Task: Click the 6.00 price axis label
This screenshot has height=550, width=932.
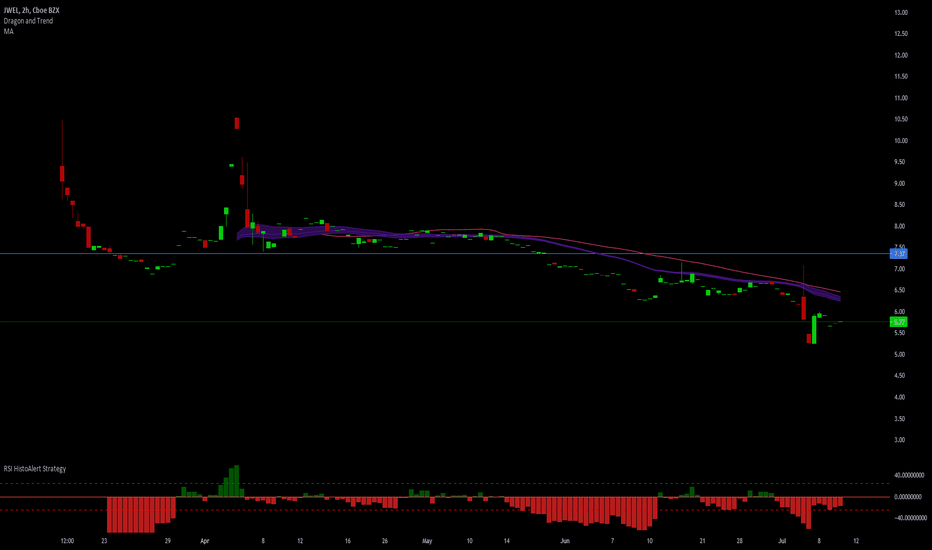Action: point(899,312)
